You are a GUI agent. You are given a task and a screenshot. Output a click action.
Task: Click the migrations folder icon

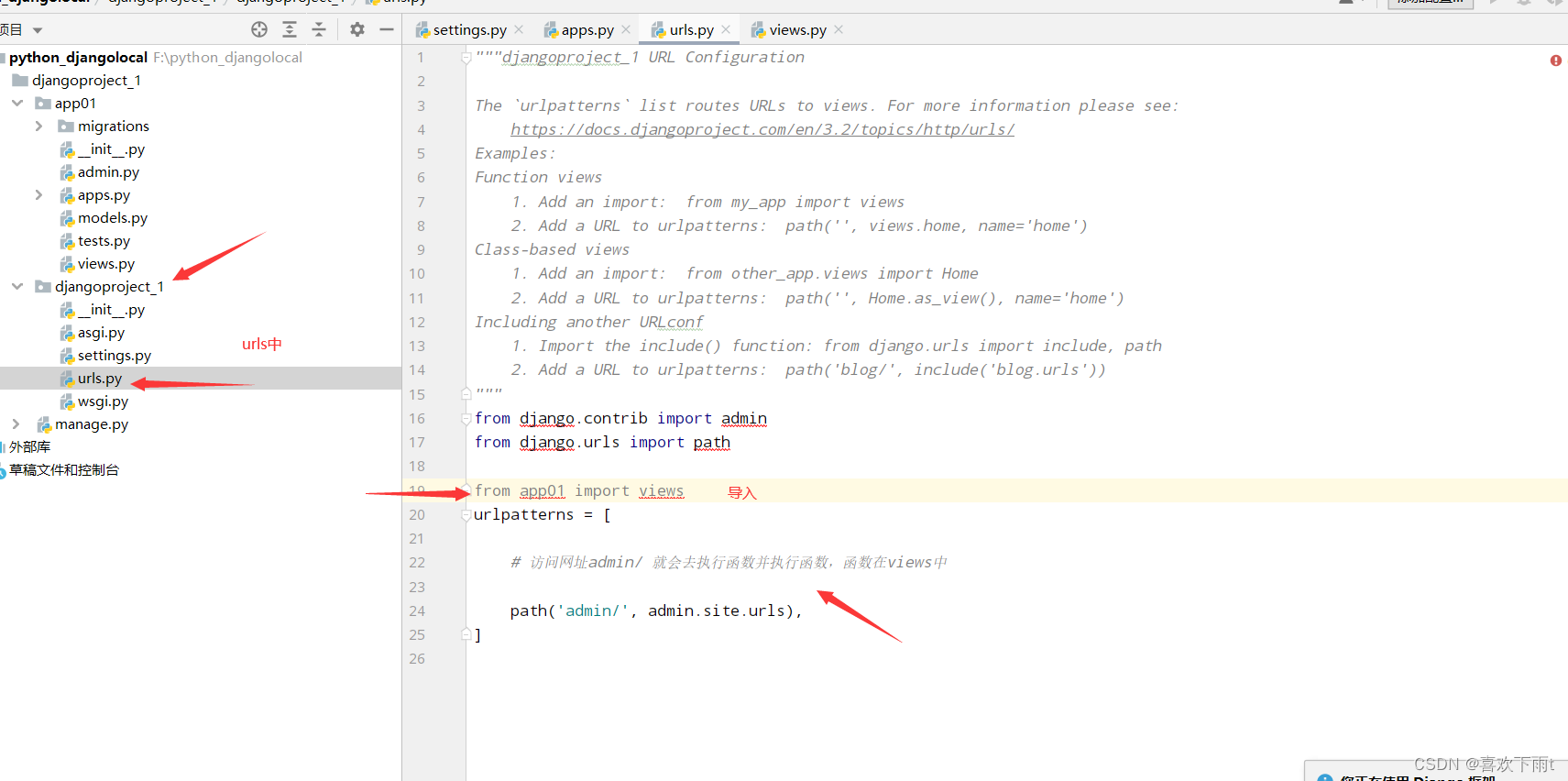pos(66,126)
